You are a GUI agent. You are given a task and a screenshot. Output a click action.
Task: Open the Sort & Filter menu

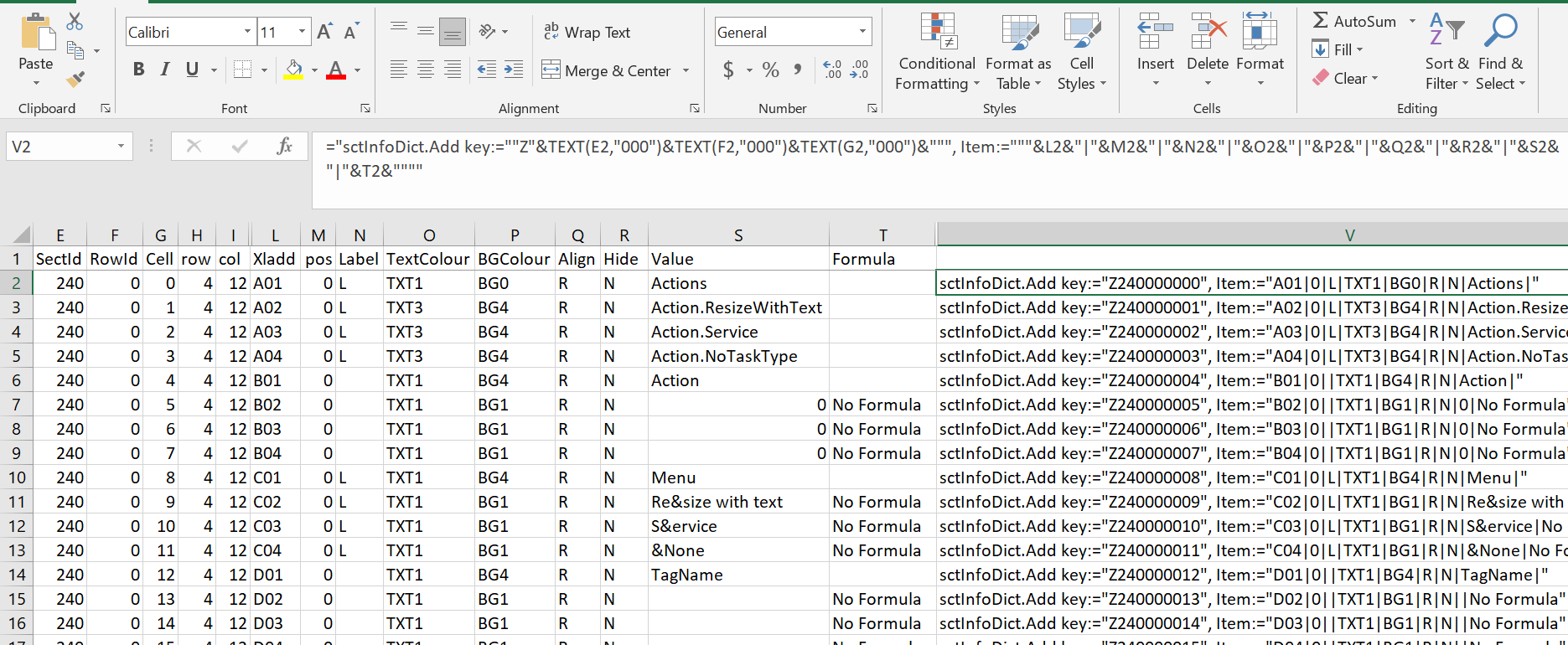click(x=1446, y=52)
